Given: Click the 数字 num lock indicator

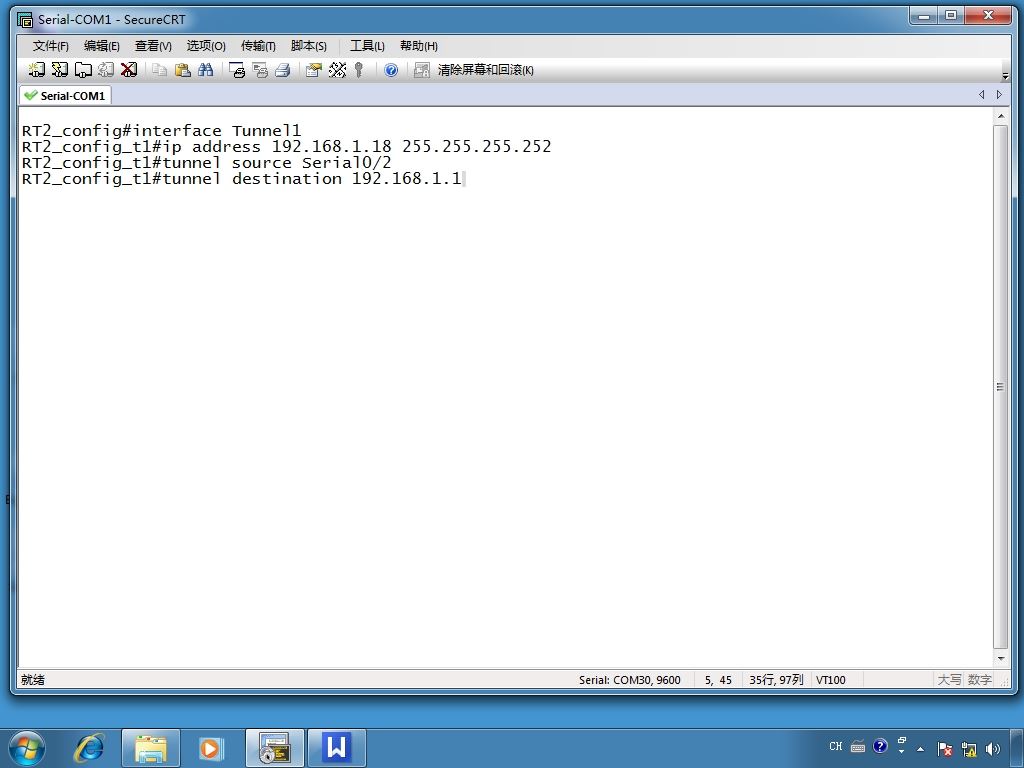Looking at the screenshot, I should point(980,680).
